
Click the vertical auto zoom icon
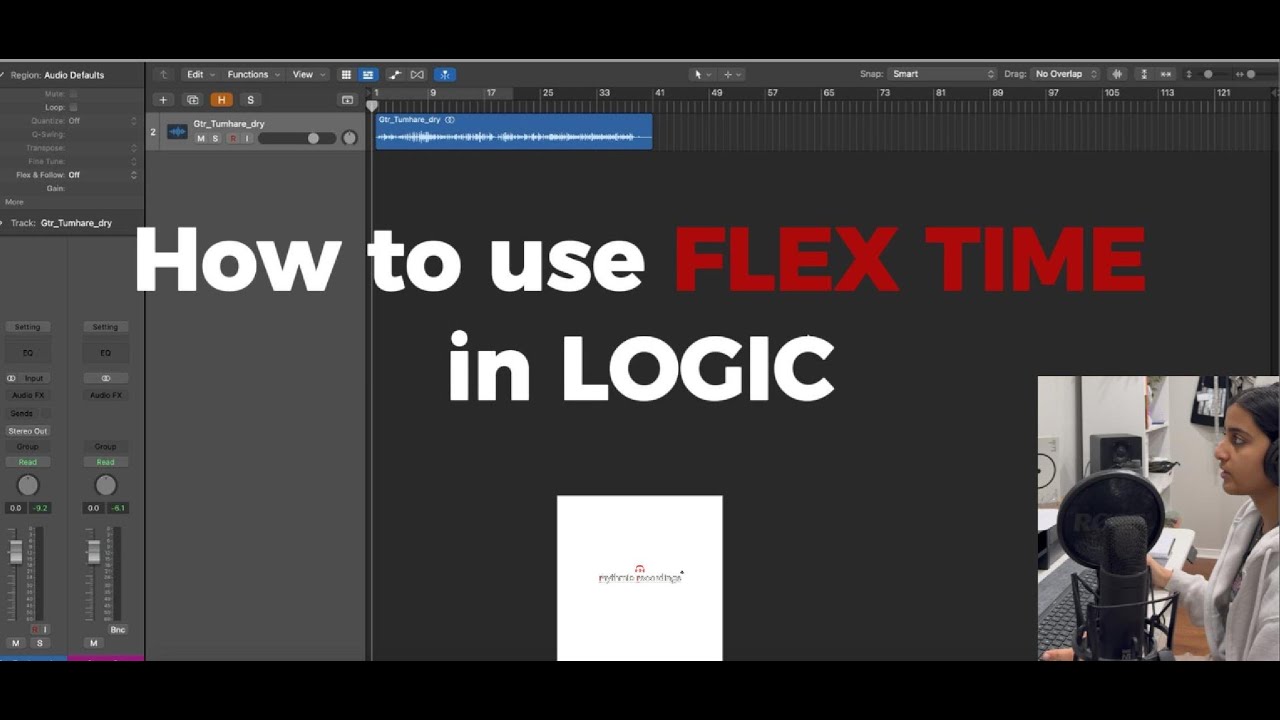(x=1144, y=74)
